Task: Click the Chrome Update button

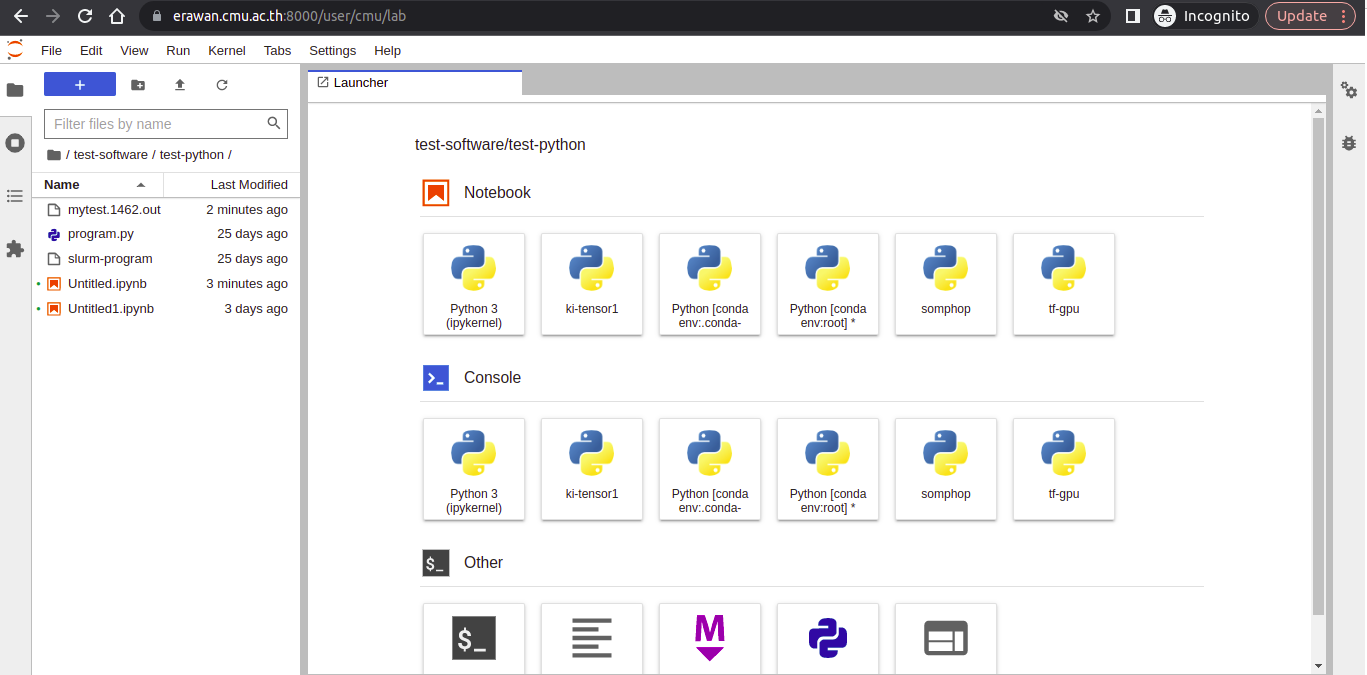Action: [1311, 16]
